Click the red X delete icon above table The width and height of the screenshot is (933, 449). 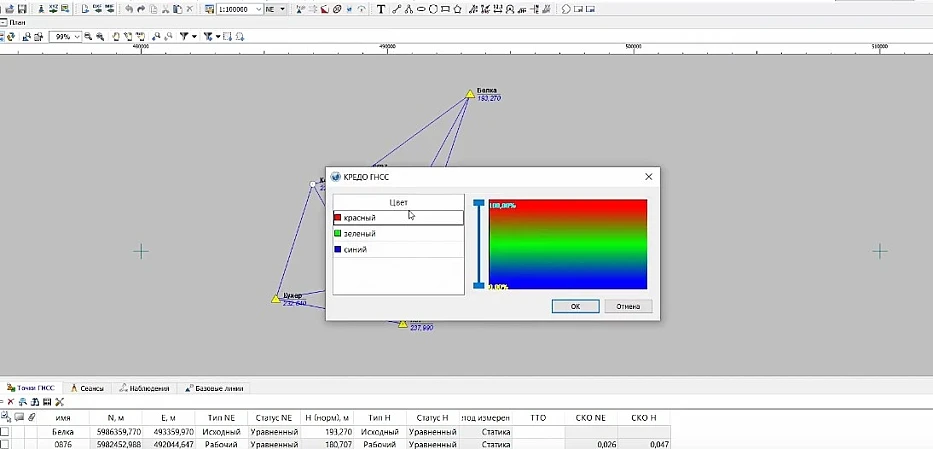10,402
